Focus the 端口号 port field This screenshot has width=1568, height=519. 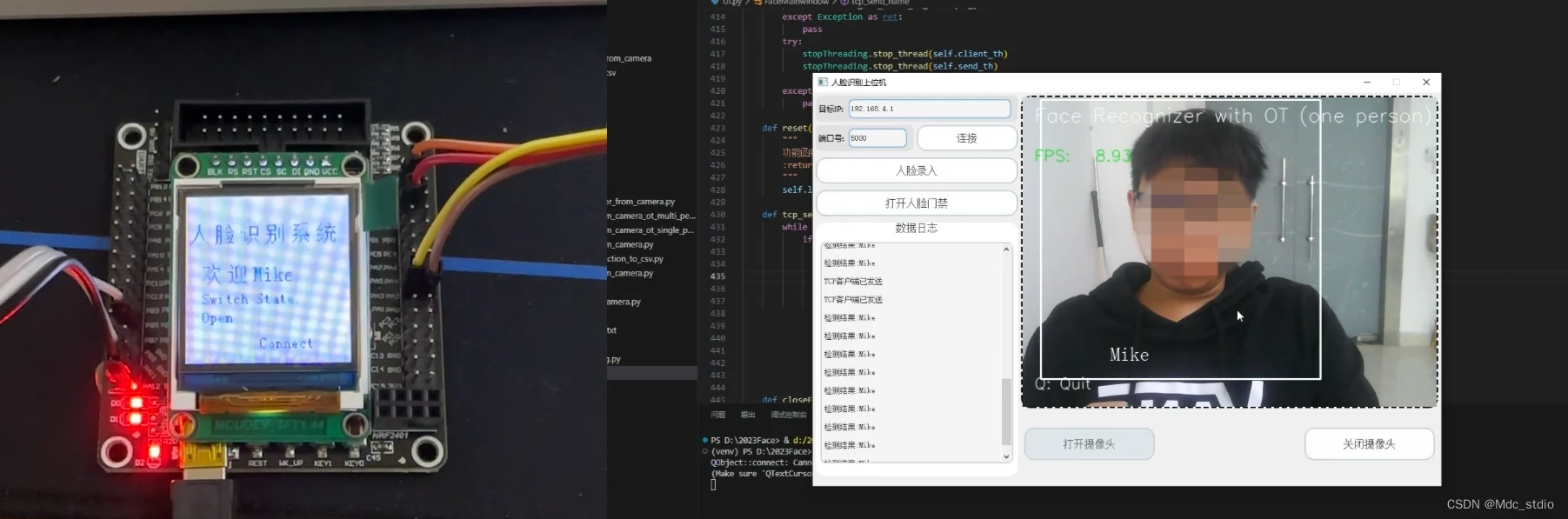(x=877, y=138)
